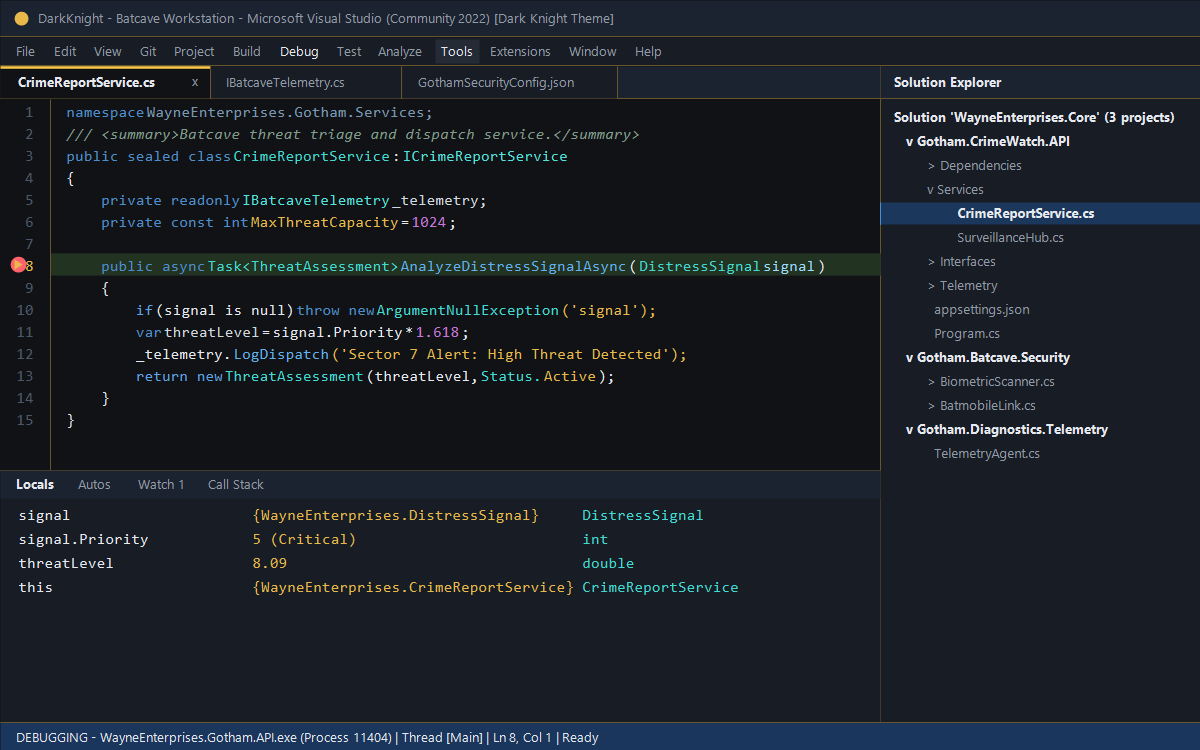Click the value '8.09' in Locals

tap(270, 563)
